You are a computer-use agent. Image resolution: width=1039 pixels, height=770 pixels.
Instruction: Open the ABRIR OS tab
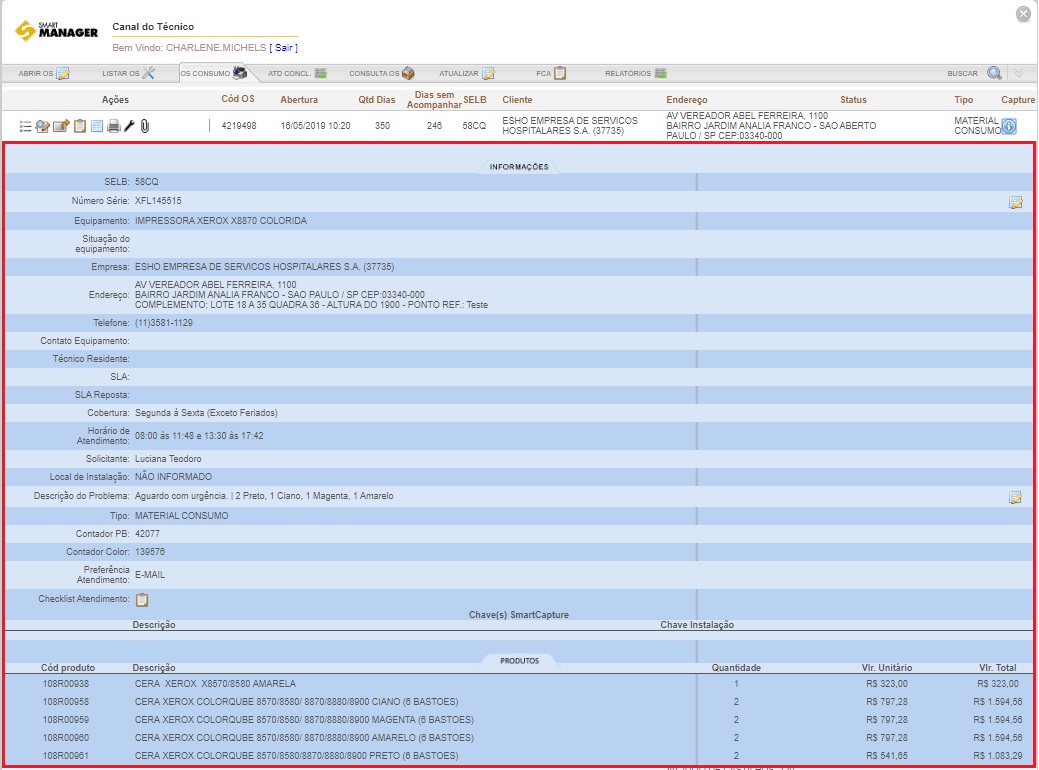(x=44, y=74)
